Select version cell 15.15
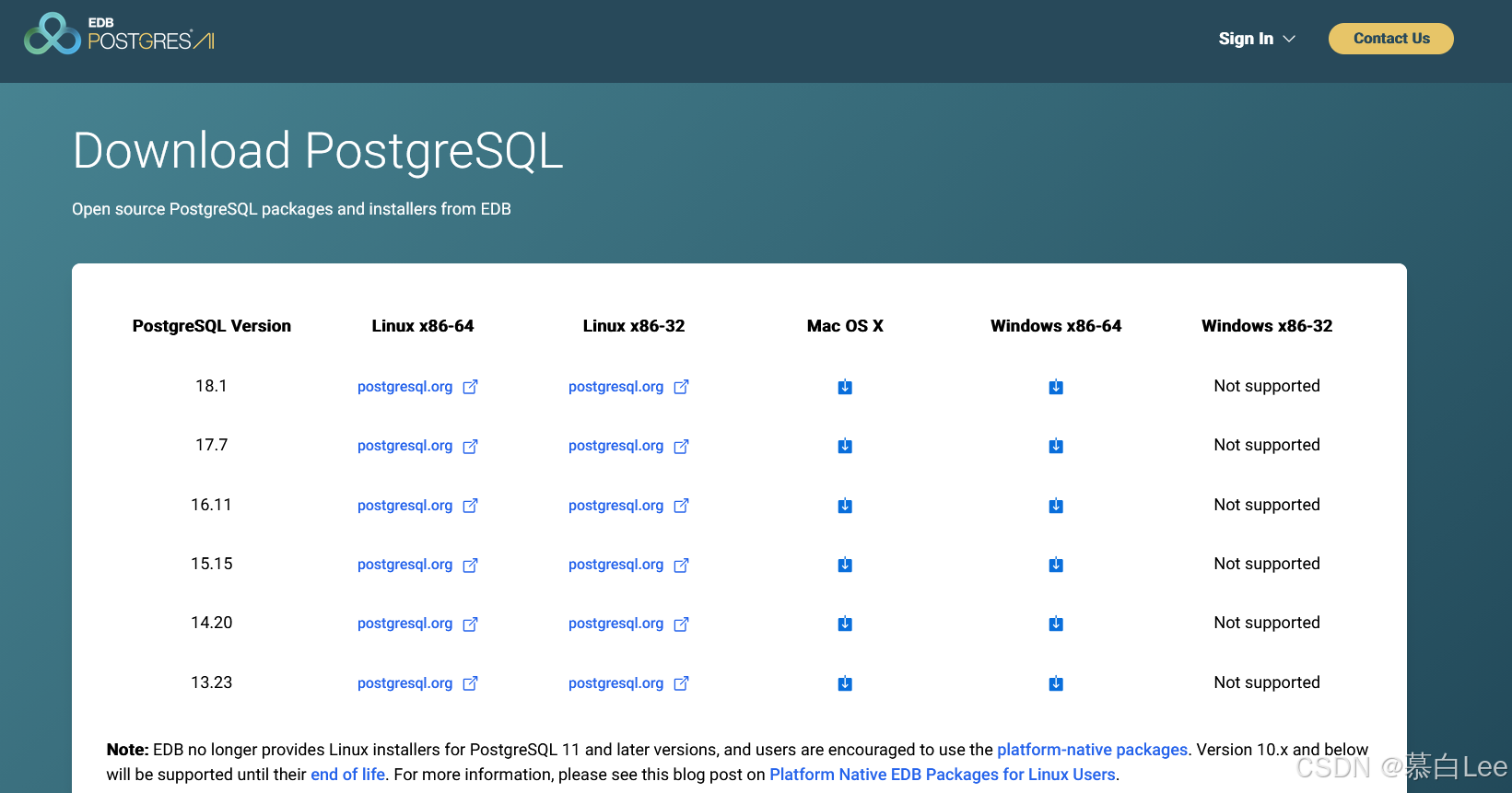The image size is (1512, 793). click(x=211, y=564)
